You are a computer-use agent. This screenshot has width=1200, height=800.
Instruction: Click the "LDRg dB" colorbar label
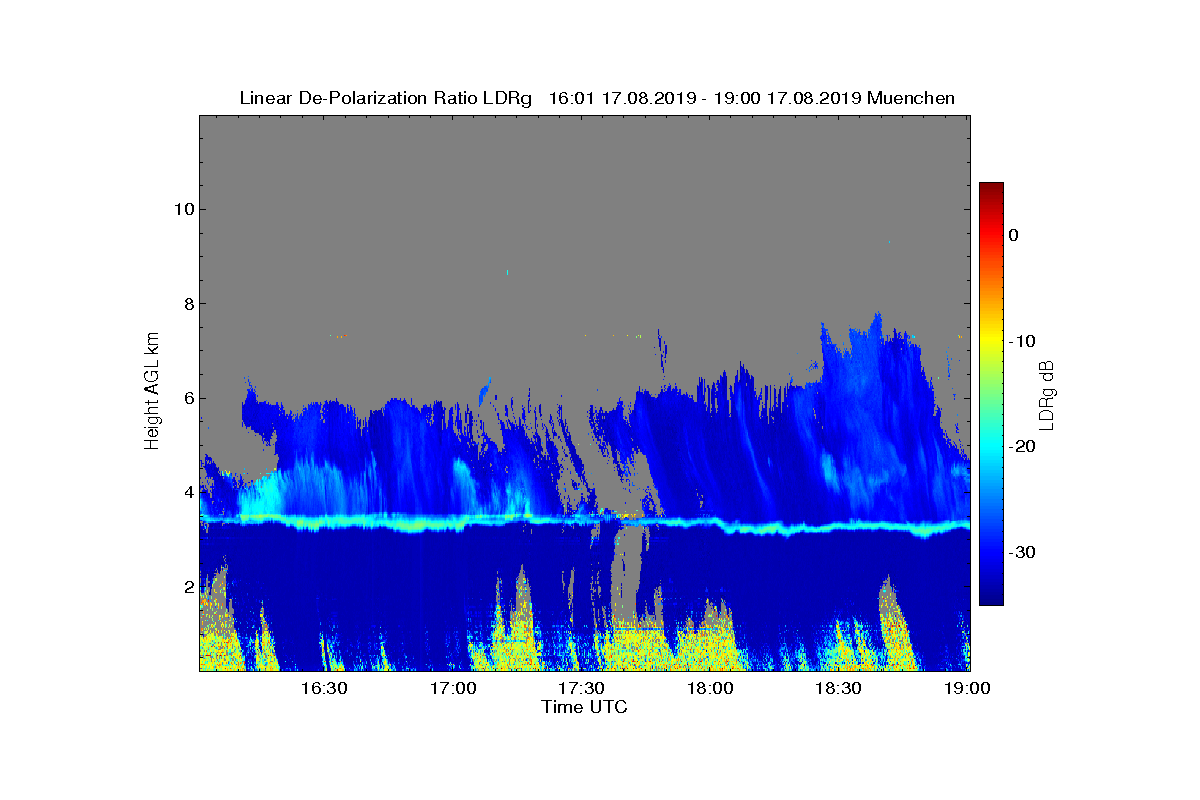(1046, 394)
